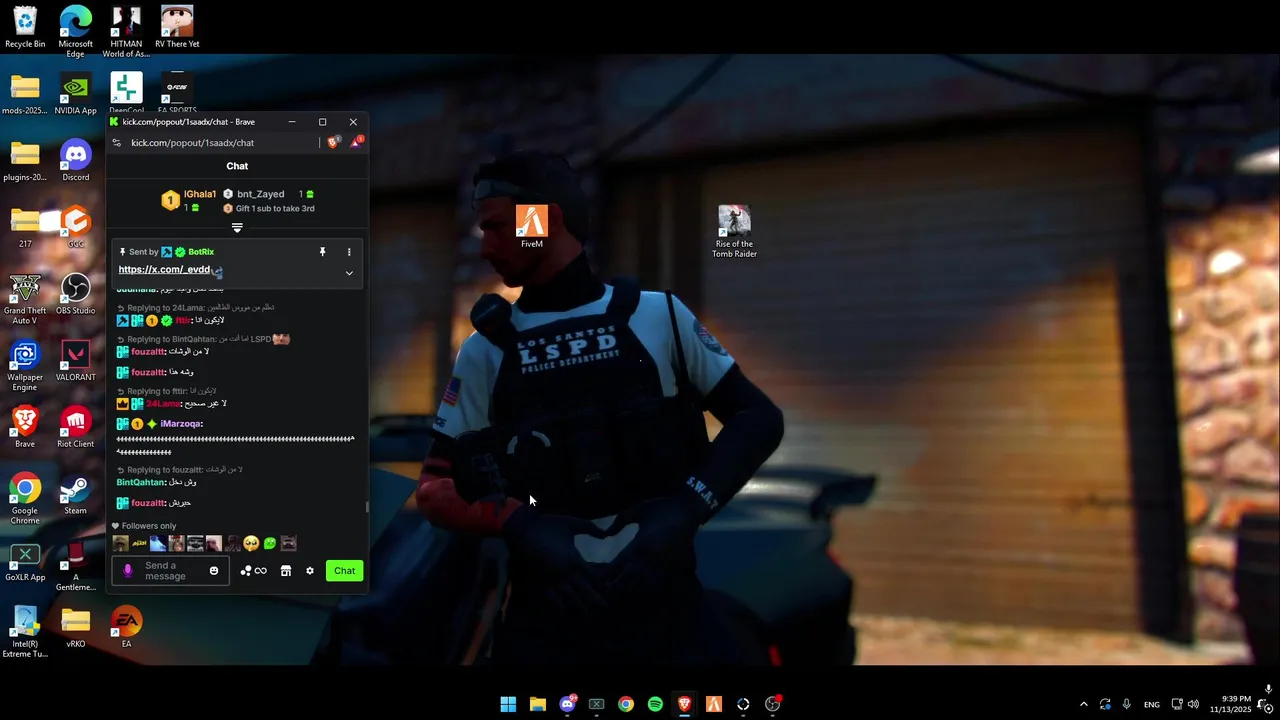The height and width of the screenshot is (720, 1280).
Task: Select the EA desktop icon
Action: point(126,627)
